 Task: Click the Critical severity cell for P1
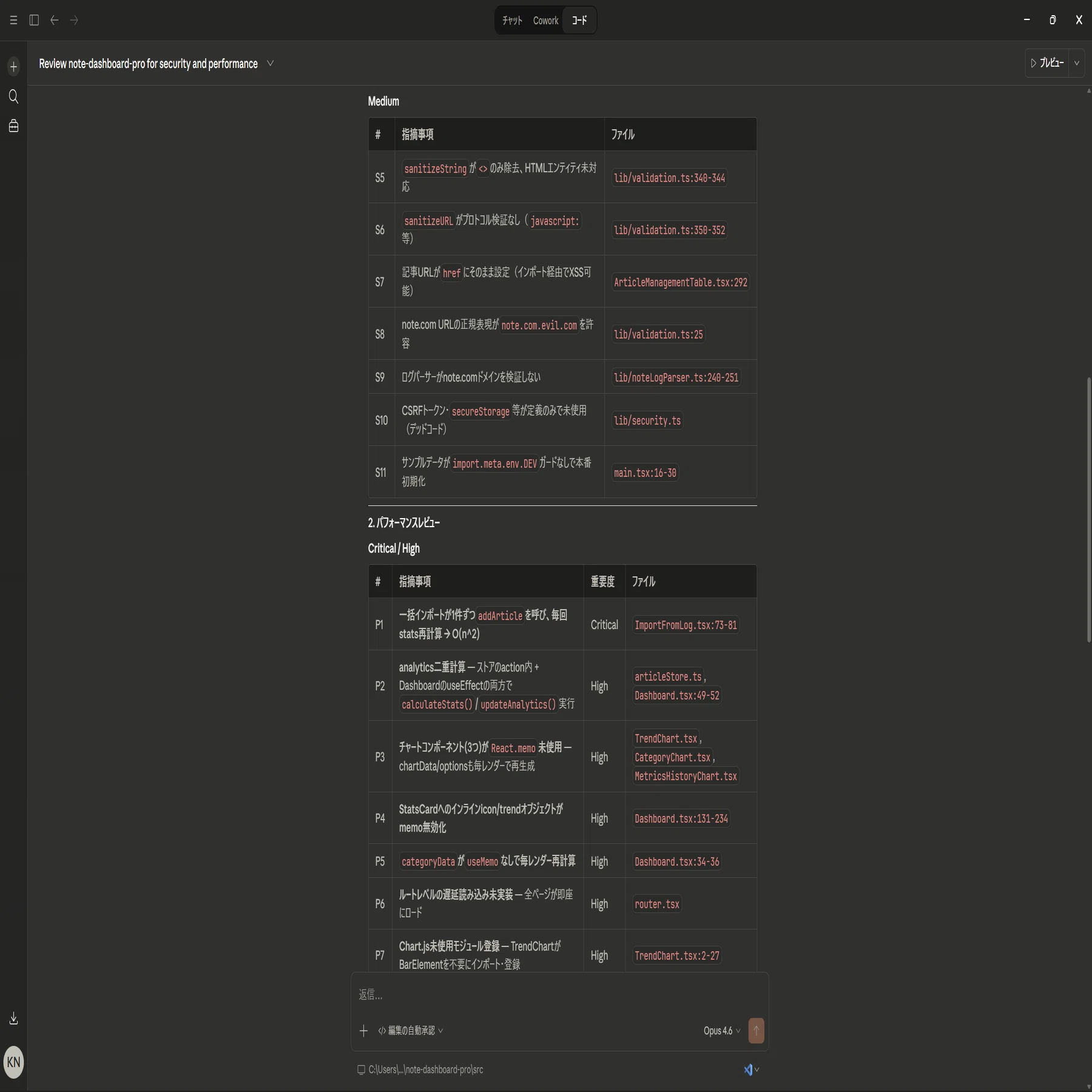click(604, 625)
